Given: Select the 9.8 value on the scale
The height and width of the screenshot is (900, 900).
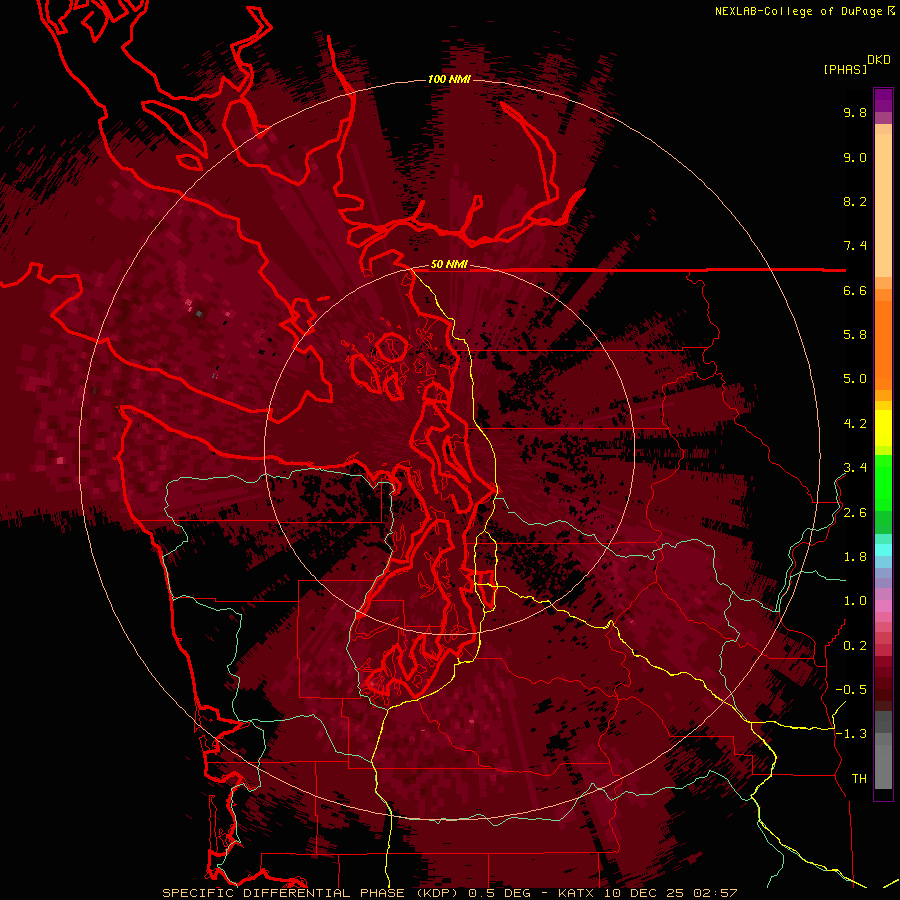Looking at the screenshot, I should (x=855, y=112).
